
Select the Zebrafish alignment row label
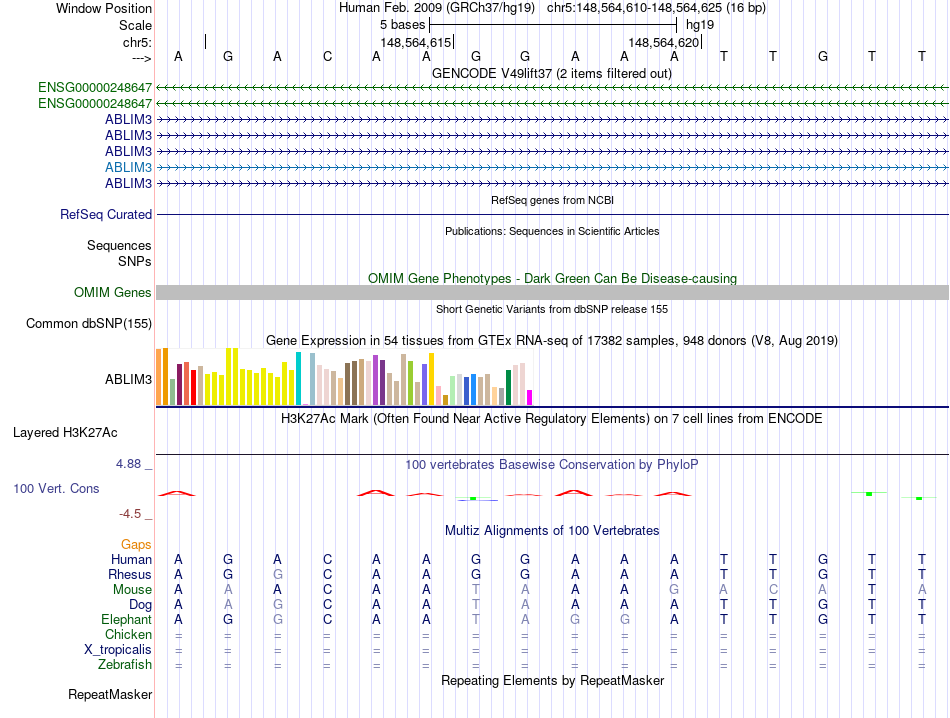coord(125,665)
